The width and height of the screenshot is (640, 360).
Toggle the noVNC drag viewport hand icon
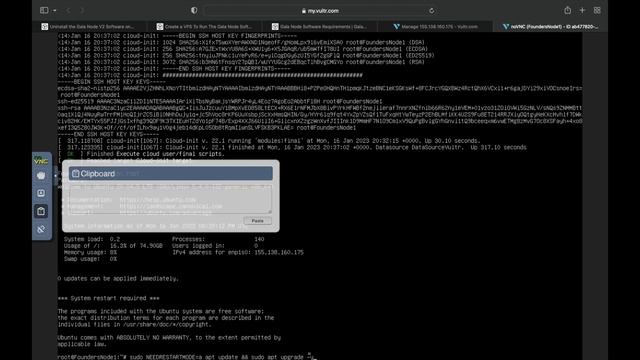pos(41,176)
